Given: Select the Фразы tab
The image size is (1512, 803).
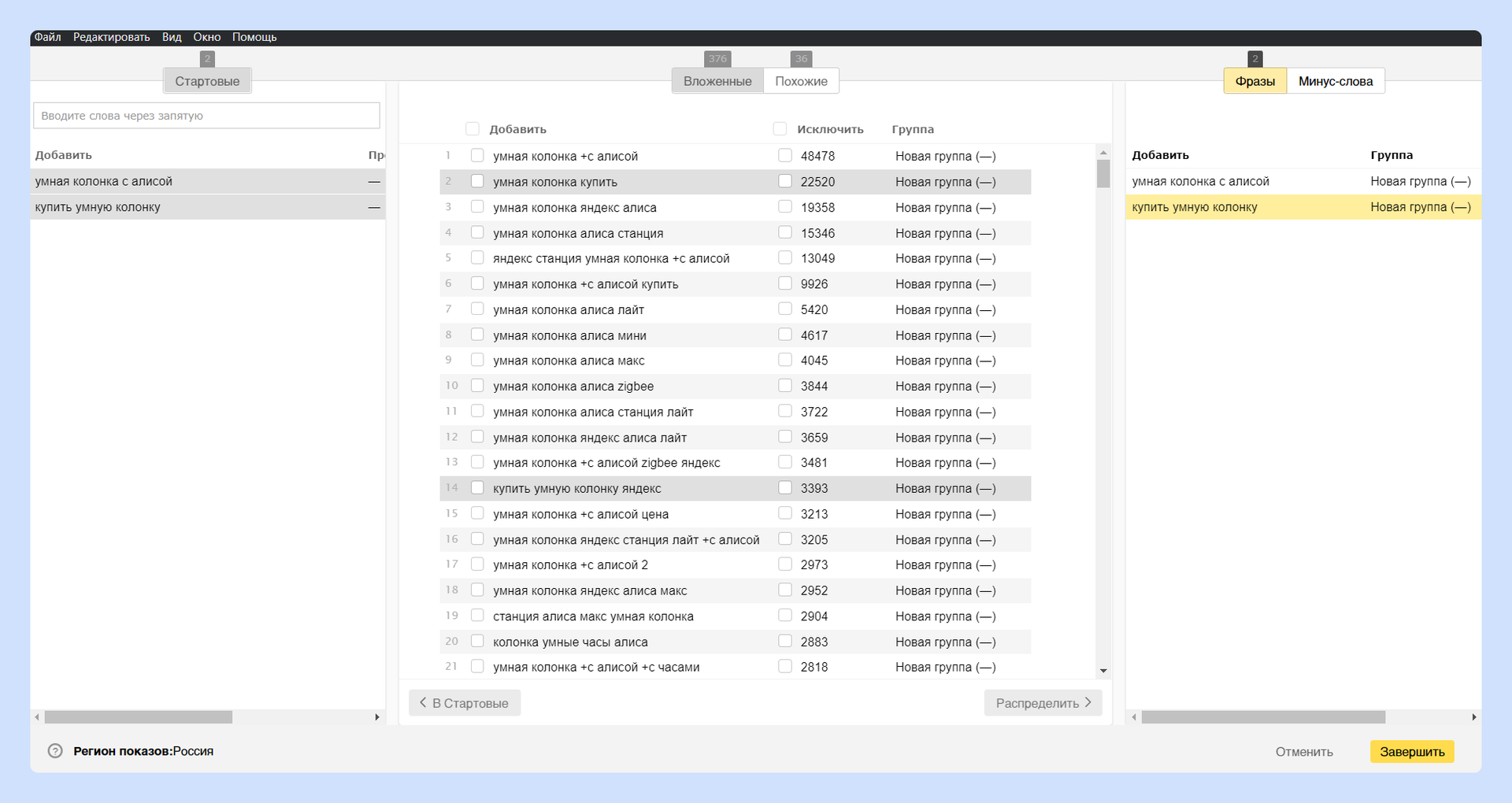Looking at the screenshot, I should [1255, 81].
